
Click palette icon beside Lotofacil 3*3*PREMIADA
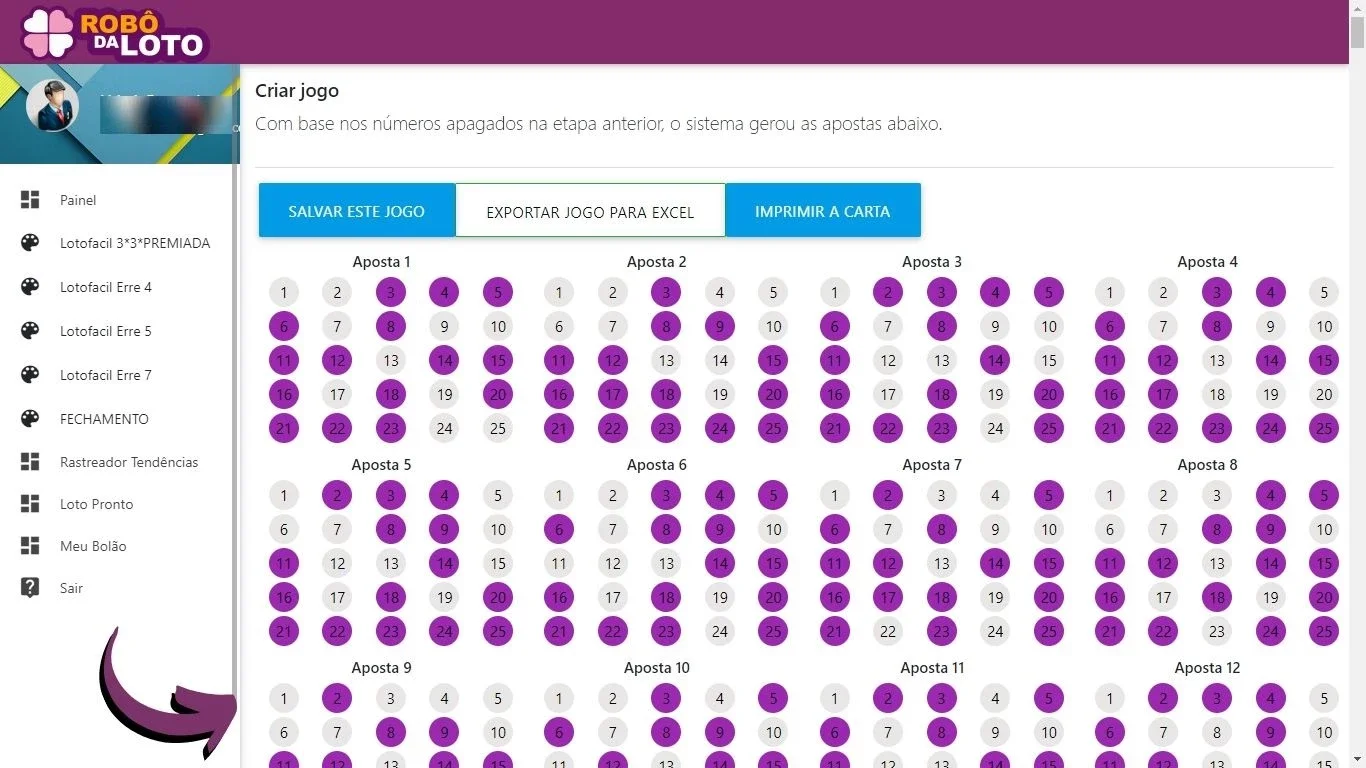[30, 243]
